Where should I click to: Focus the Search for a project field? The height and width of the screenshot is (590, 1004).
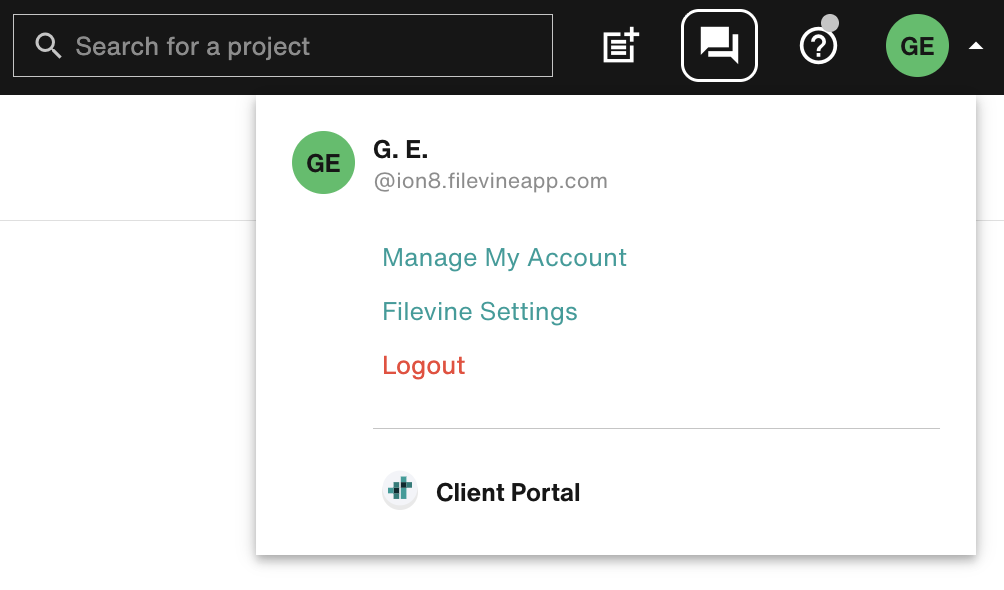pyautogui.click(x=300, y=46)
